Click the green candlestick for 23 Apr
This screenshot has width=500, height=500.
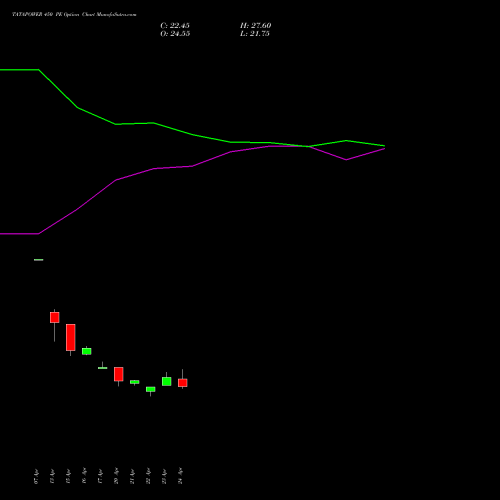167,381
